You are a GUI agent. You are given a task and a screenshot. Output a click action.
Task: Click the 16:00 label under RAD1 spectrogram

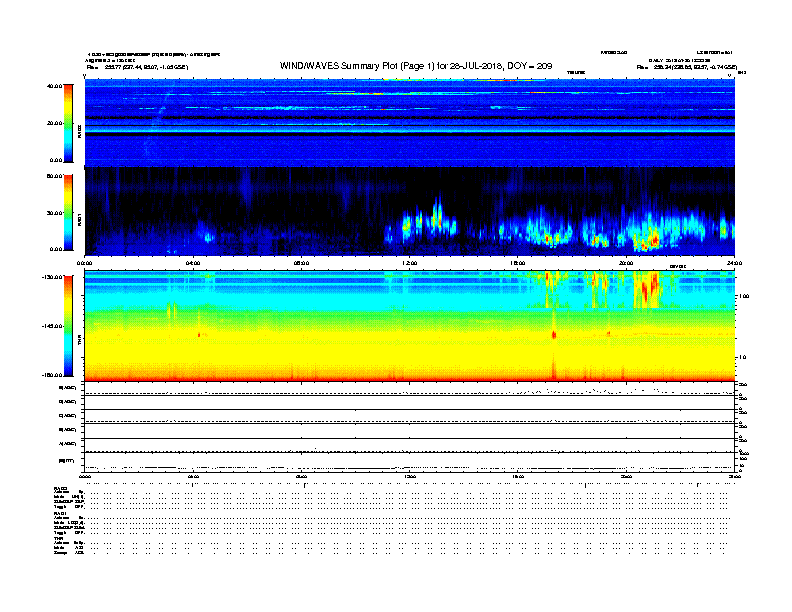[x=518, y=263]
